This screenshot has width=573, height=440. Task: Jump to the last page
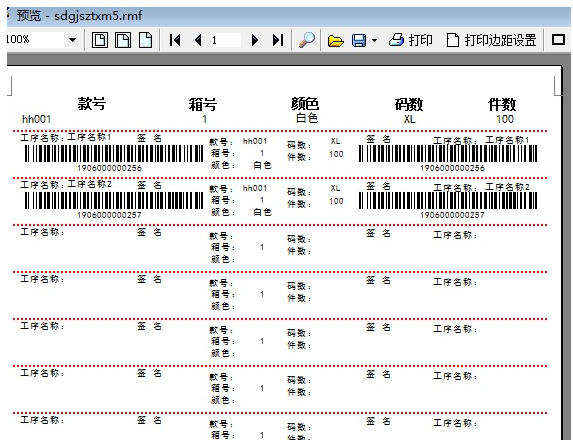278,40
